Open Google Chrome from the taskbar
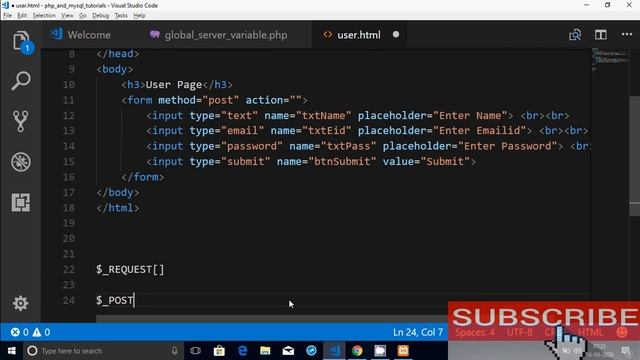 (357, 351)
